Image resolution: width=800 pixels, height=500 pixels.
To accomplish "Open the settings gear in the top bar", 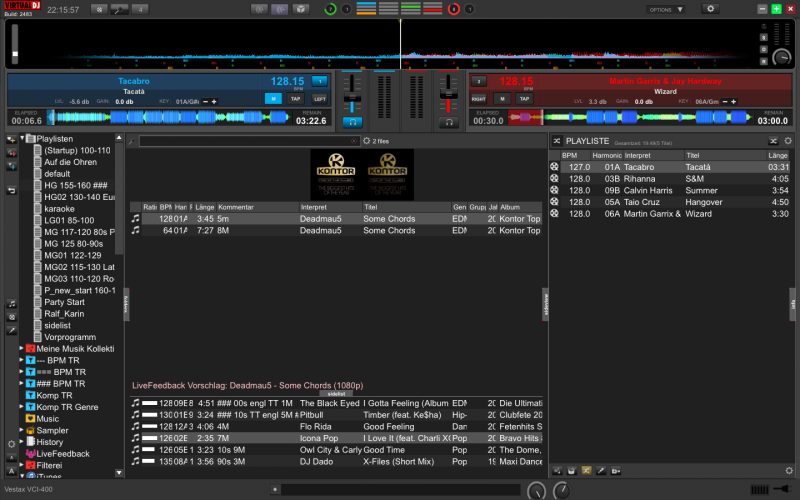I will (x=711, y=9).
